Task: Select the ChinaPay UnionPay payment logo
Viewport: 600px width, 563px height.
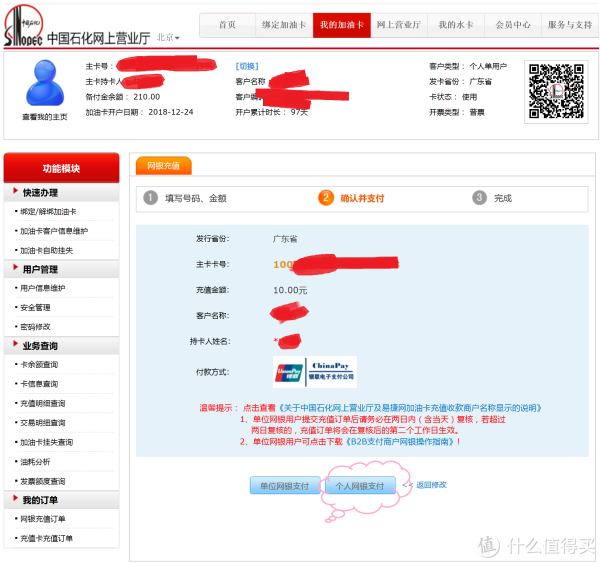Action: click(315, 372)
